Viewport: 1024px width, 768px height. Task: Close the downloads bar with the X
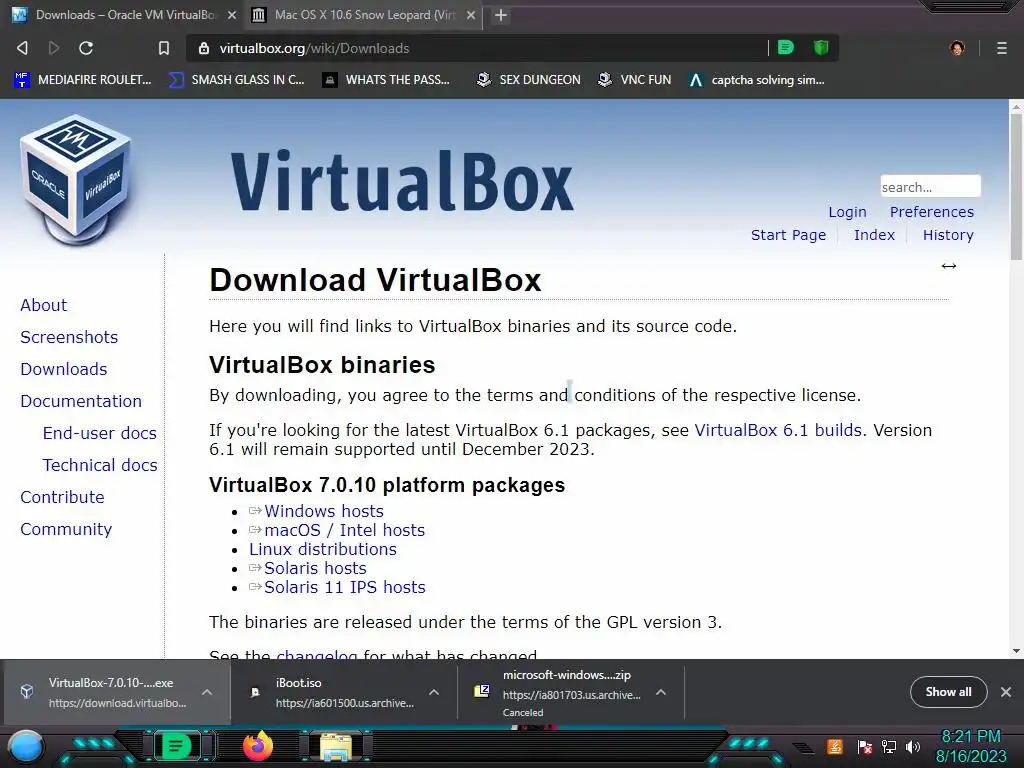click(x=1006, y=692)
